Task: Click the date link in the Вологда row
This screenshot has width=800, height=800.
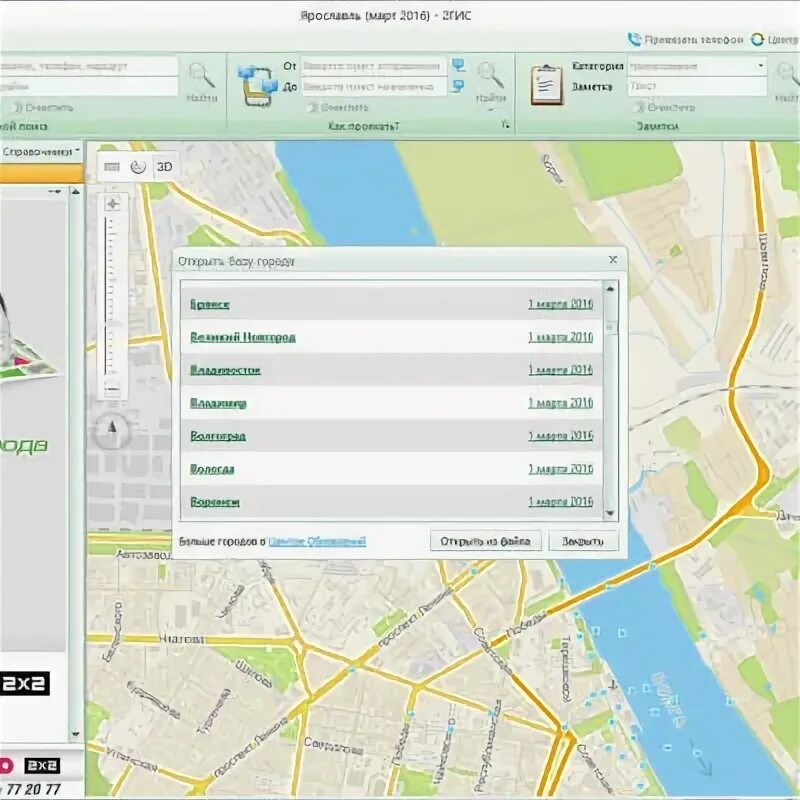Action: coord(560,469)
